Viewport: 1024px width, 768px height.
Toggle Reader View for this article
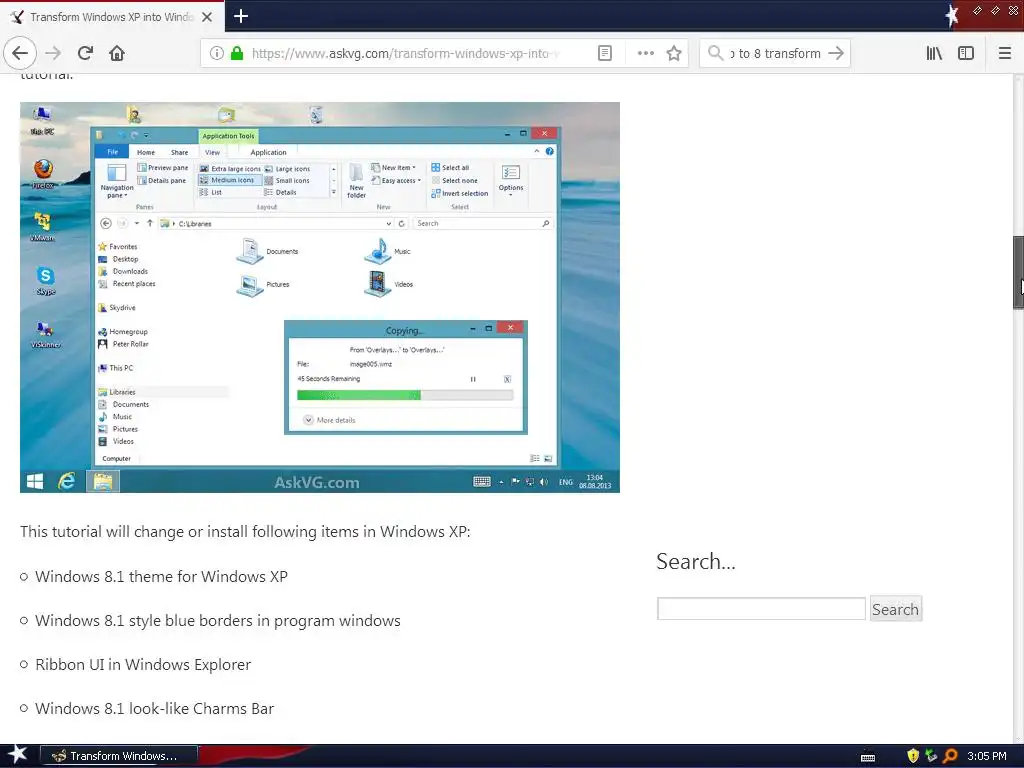tap(605, 53)
